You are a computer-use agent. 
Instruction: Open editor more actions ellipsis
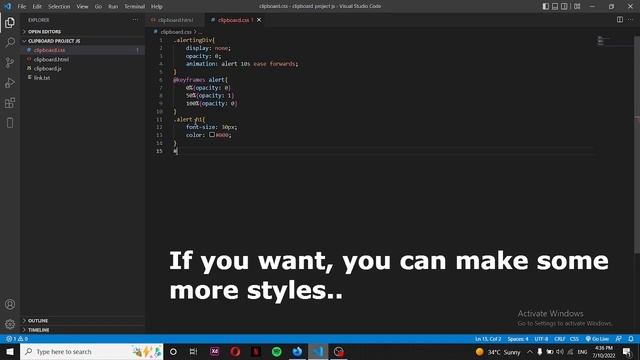(x=631, y=20)
